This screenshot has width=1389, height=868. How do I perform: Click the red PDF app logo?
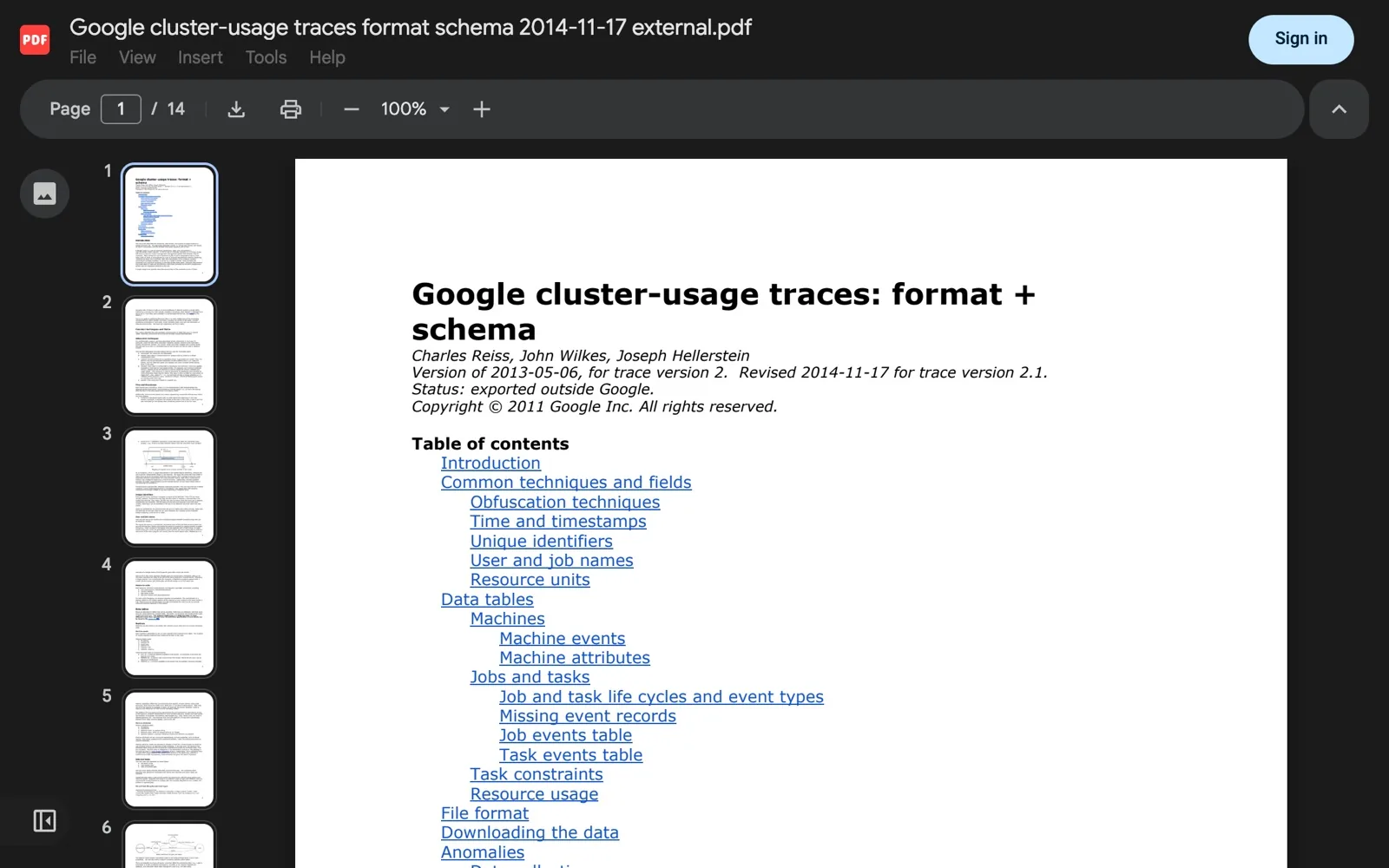click(x=35, y=39)
